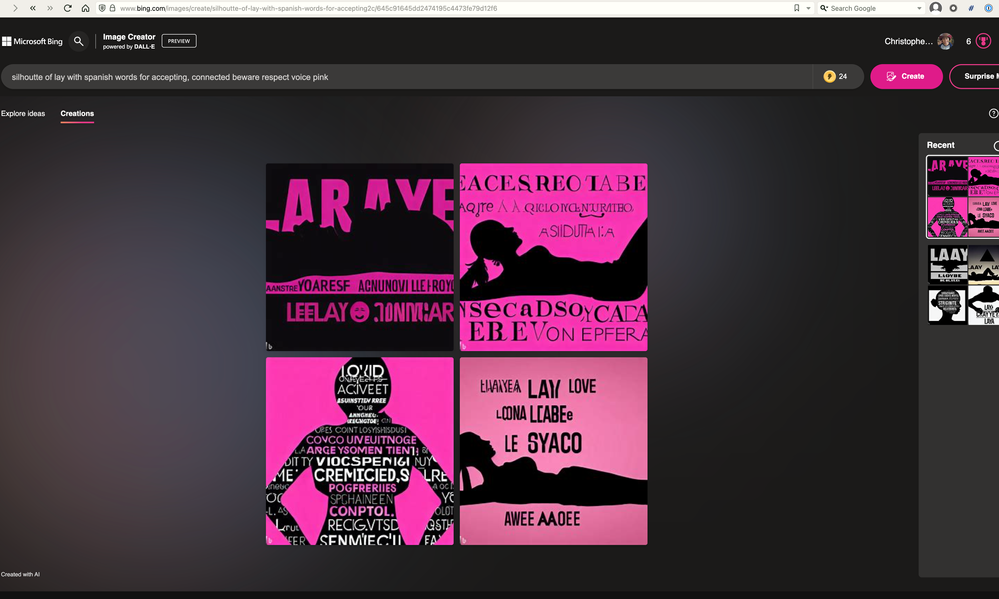Open the browser home page

pos(85,8)
